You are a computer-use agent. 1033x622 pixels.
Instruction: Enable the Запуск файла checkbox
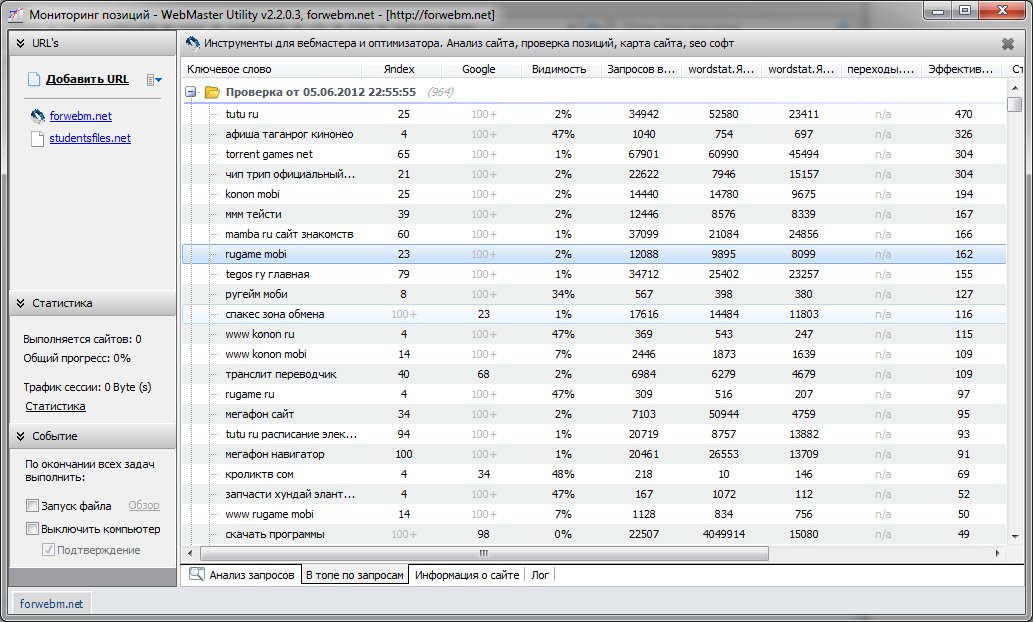pos(33,506)
